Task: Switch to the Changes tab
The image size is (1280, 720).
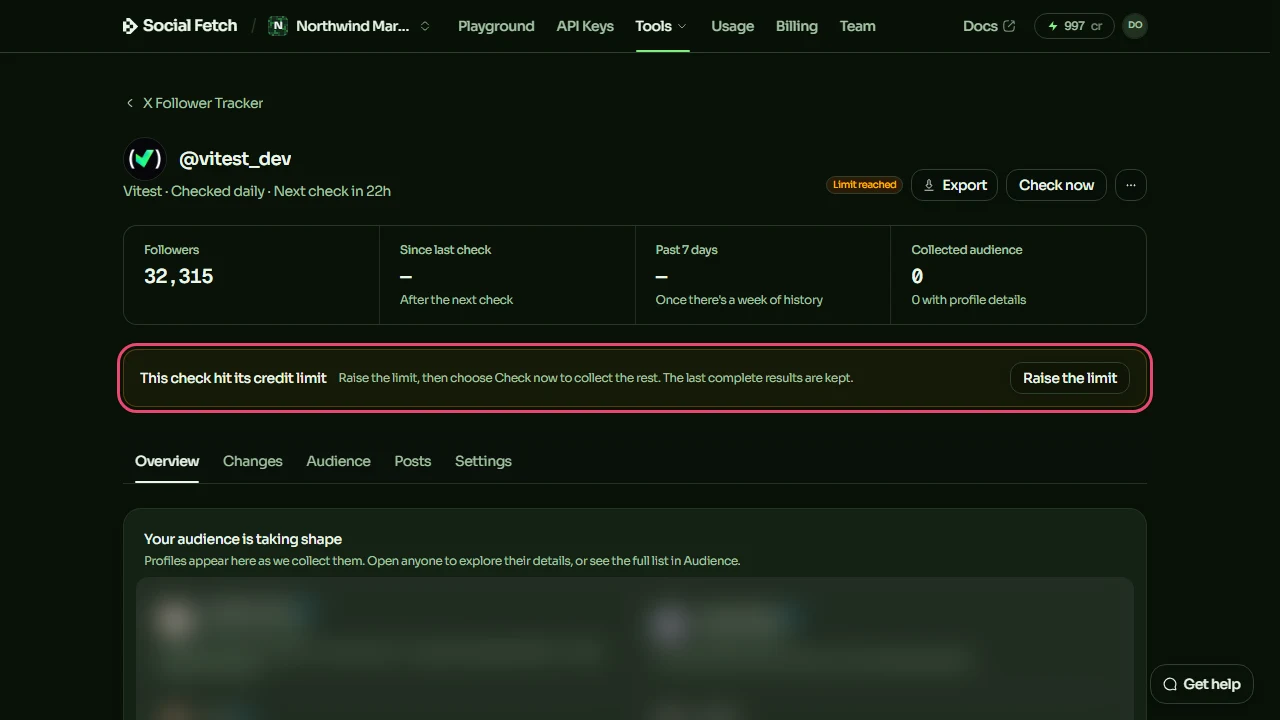Action: [x=253, y=461]
